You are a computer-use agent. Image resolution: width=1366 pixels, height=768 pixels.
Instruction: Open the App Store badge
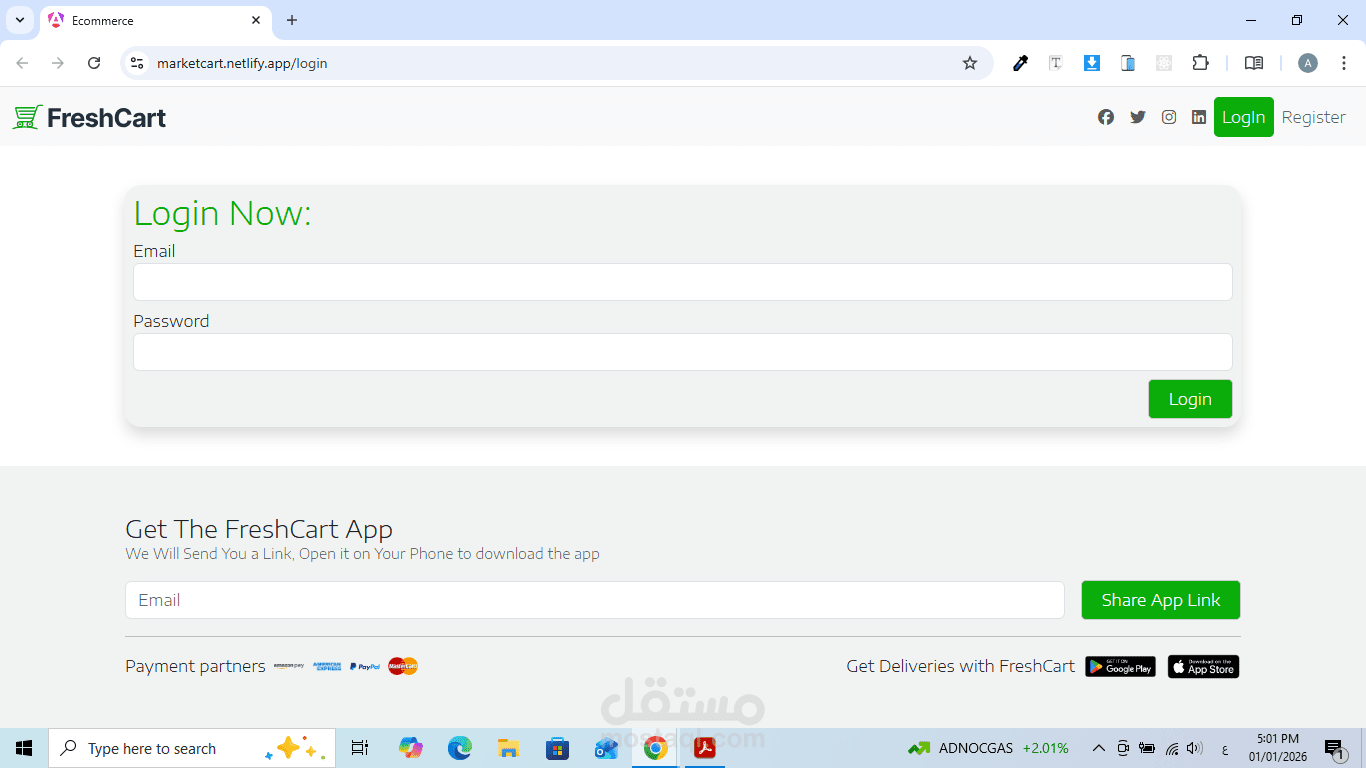[1204, 666]
